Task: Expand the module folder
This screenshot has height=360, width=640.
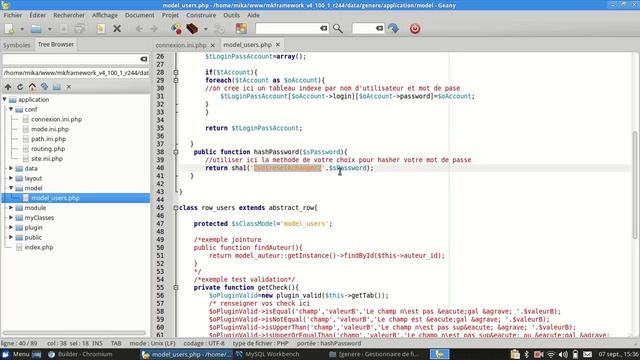Action: 11,207
